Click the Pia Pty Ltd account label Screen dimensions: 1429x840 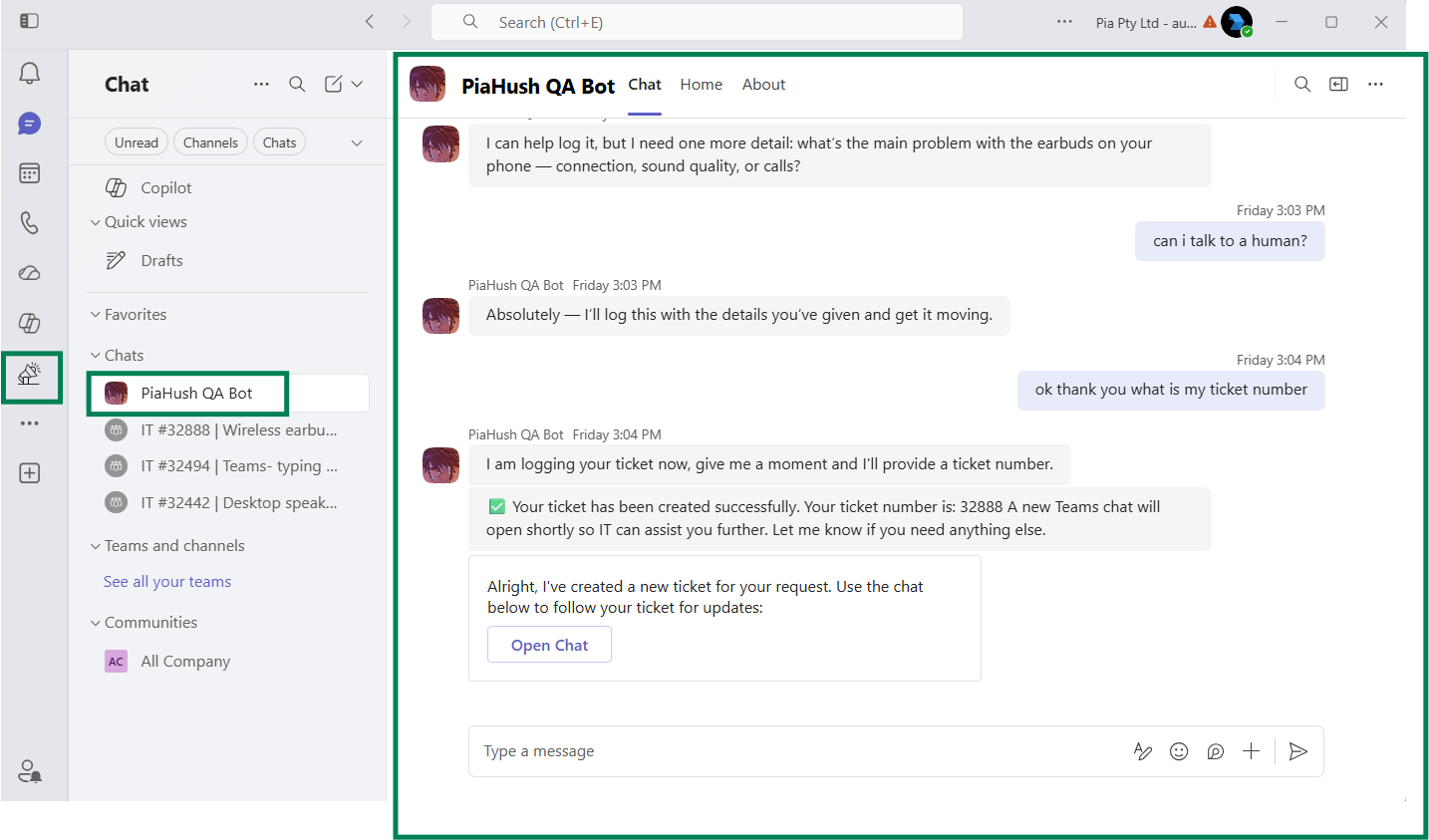click(1146, 22)
